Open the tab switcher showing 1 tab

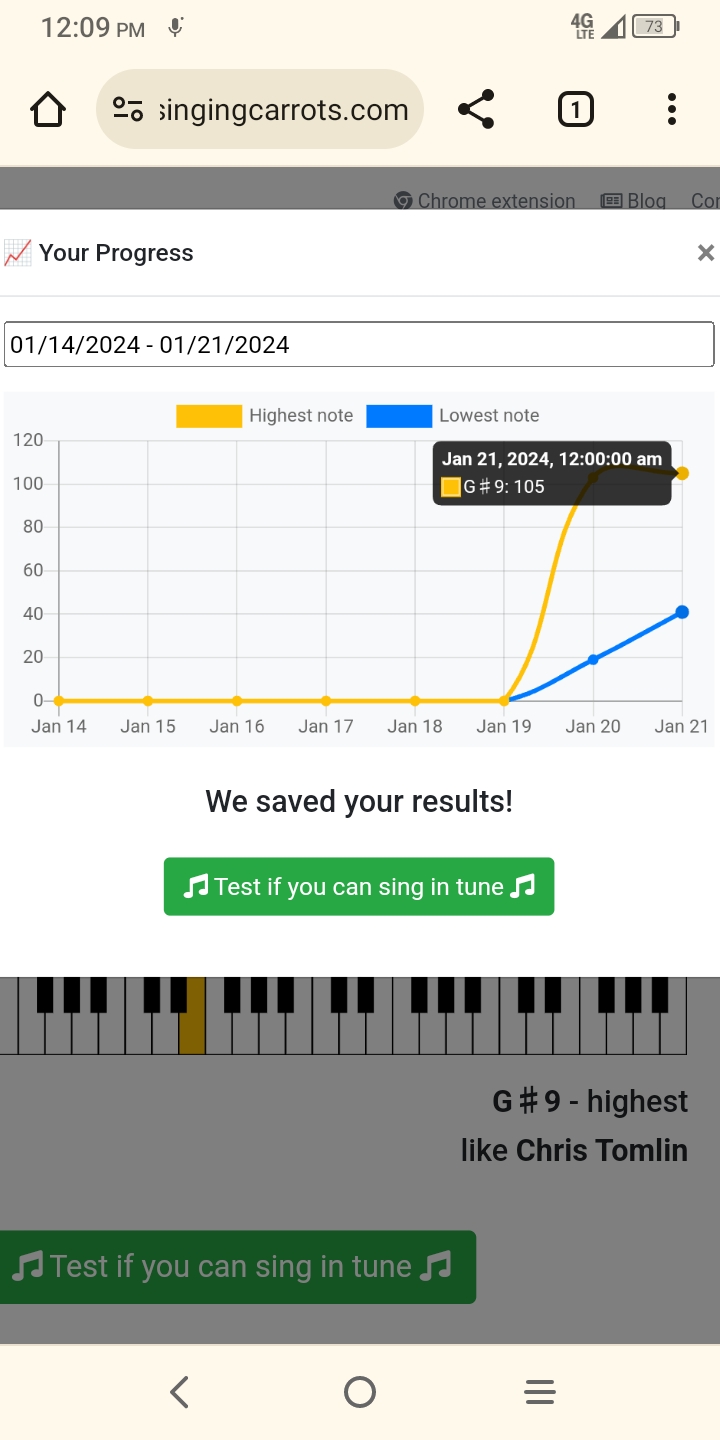click(x=575, y=109)
